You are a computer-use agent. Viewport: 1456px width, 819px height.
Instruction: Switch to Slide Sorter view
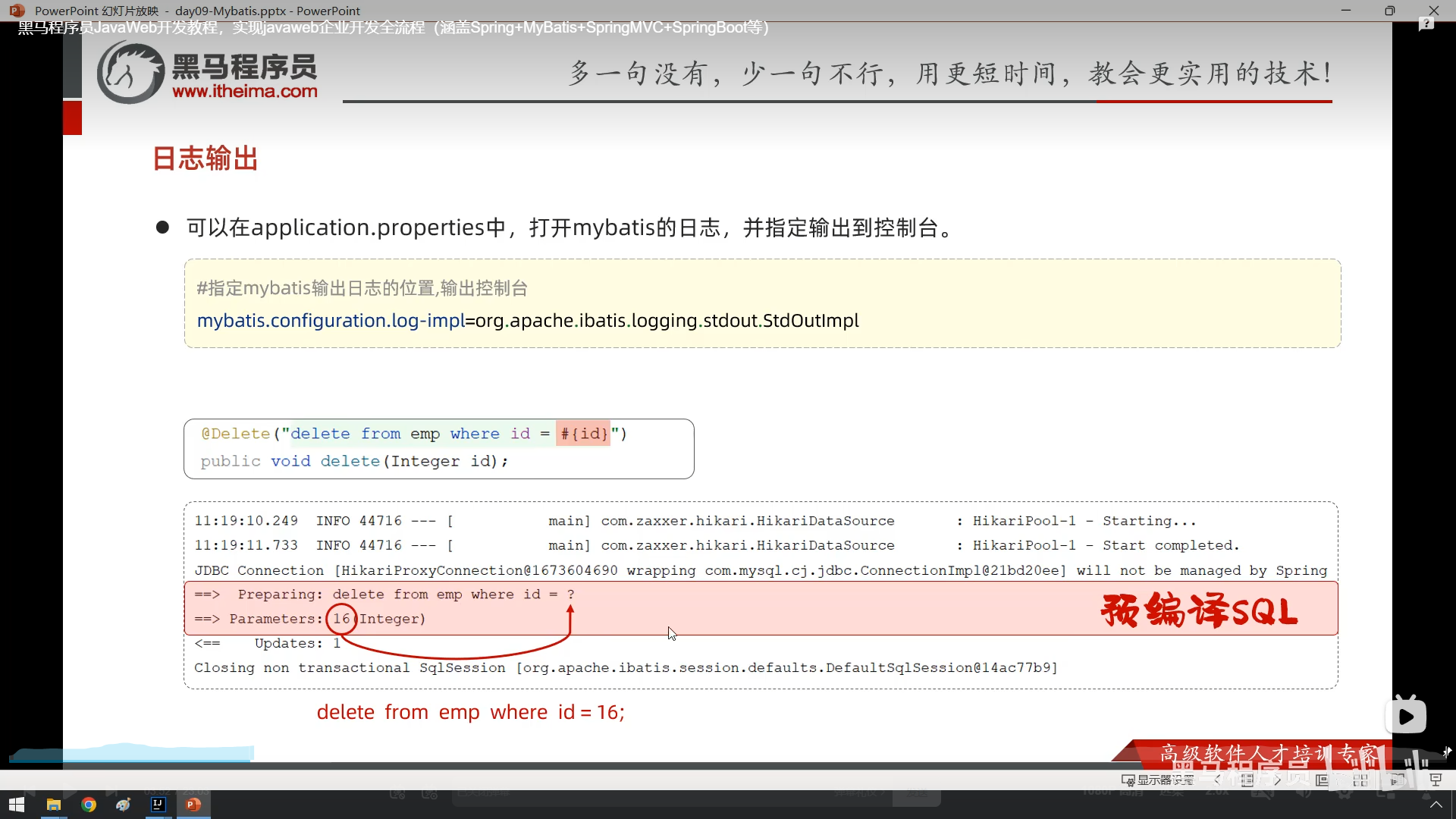tap(1360, 780)
